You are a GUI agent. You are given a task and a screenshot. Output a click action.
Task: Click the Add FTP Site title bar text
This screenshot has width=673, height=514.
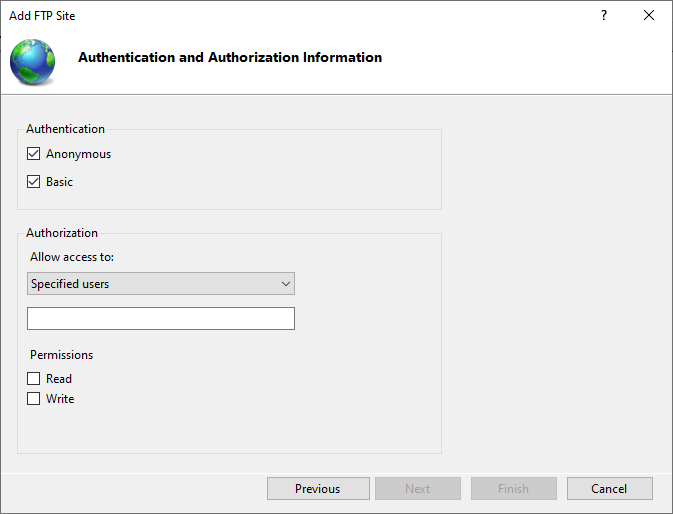42,16
